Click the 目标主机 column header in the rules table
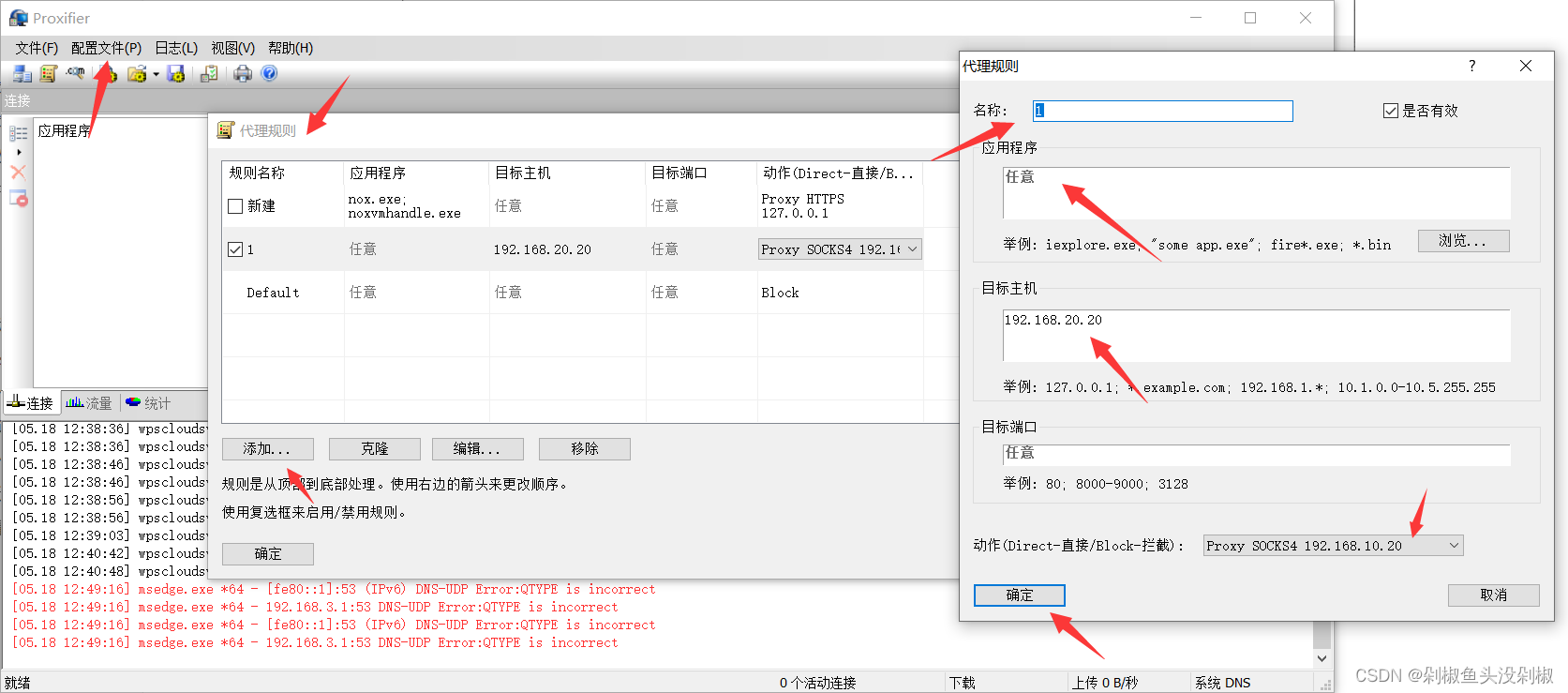The width and height of the screenshot is (1568, 693). (567, 173)
